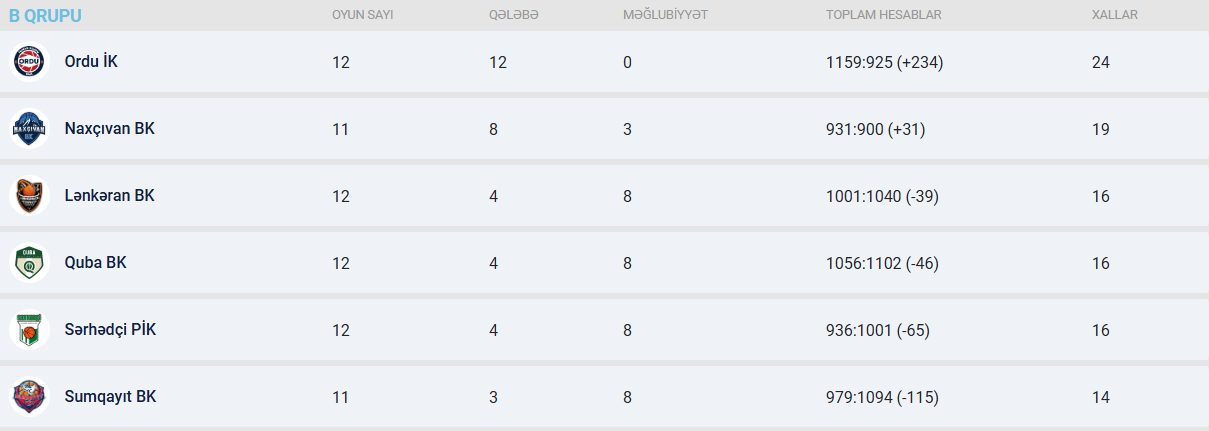Click the OYUN SAYI column header
This screenshot has width=1209, height=431.
(x=362, y=15)
